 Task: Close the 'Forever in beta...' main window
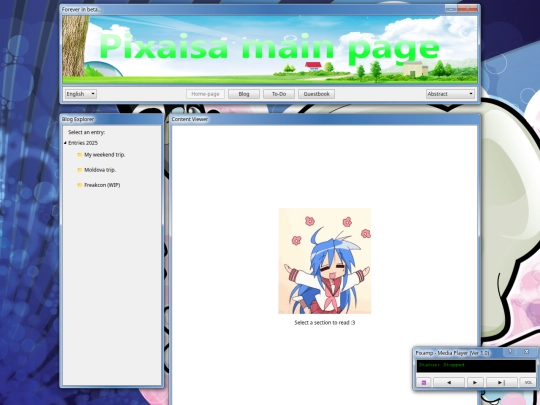click(x=468, y=8)
